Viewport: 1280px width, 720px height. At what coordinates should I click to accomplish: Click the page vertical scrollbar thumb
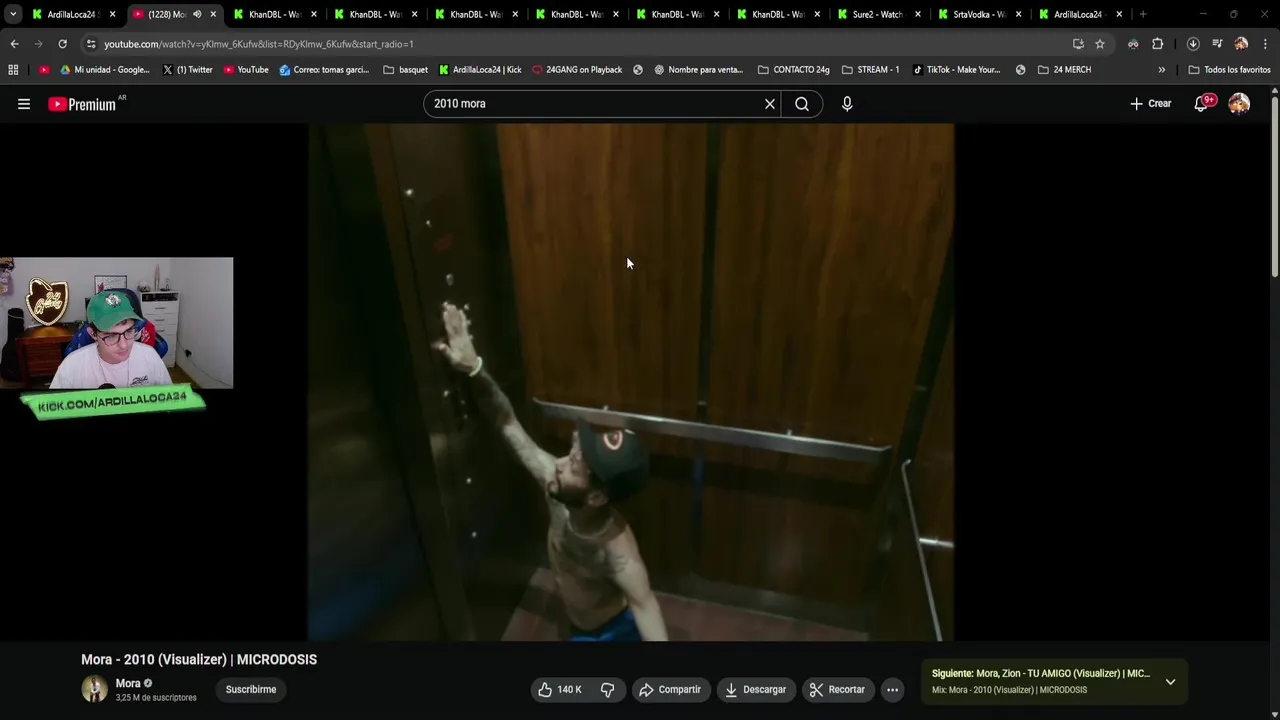coord(1275,187)
